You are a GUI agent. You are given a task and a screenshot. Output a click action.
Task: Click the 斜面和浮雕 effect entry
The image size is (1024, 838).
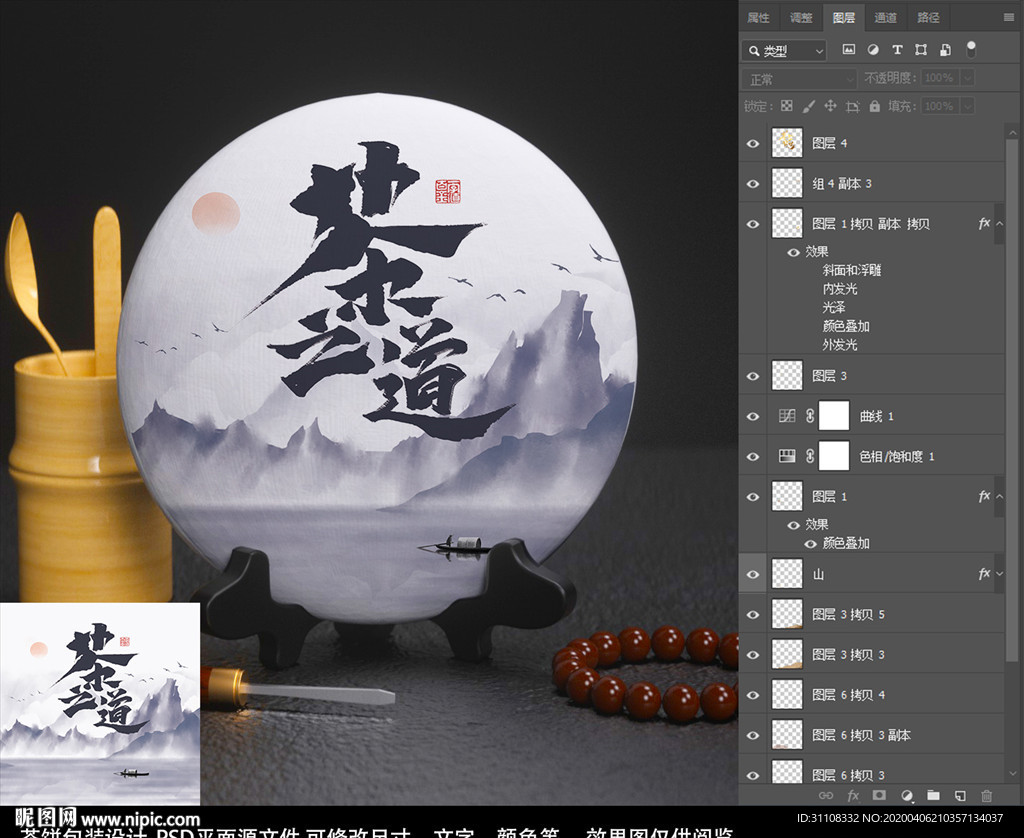point(852,270)
